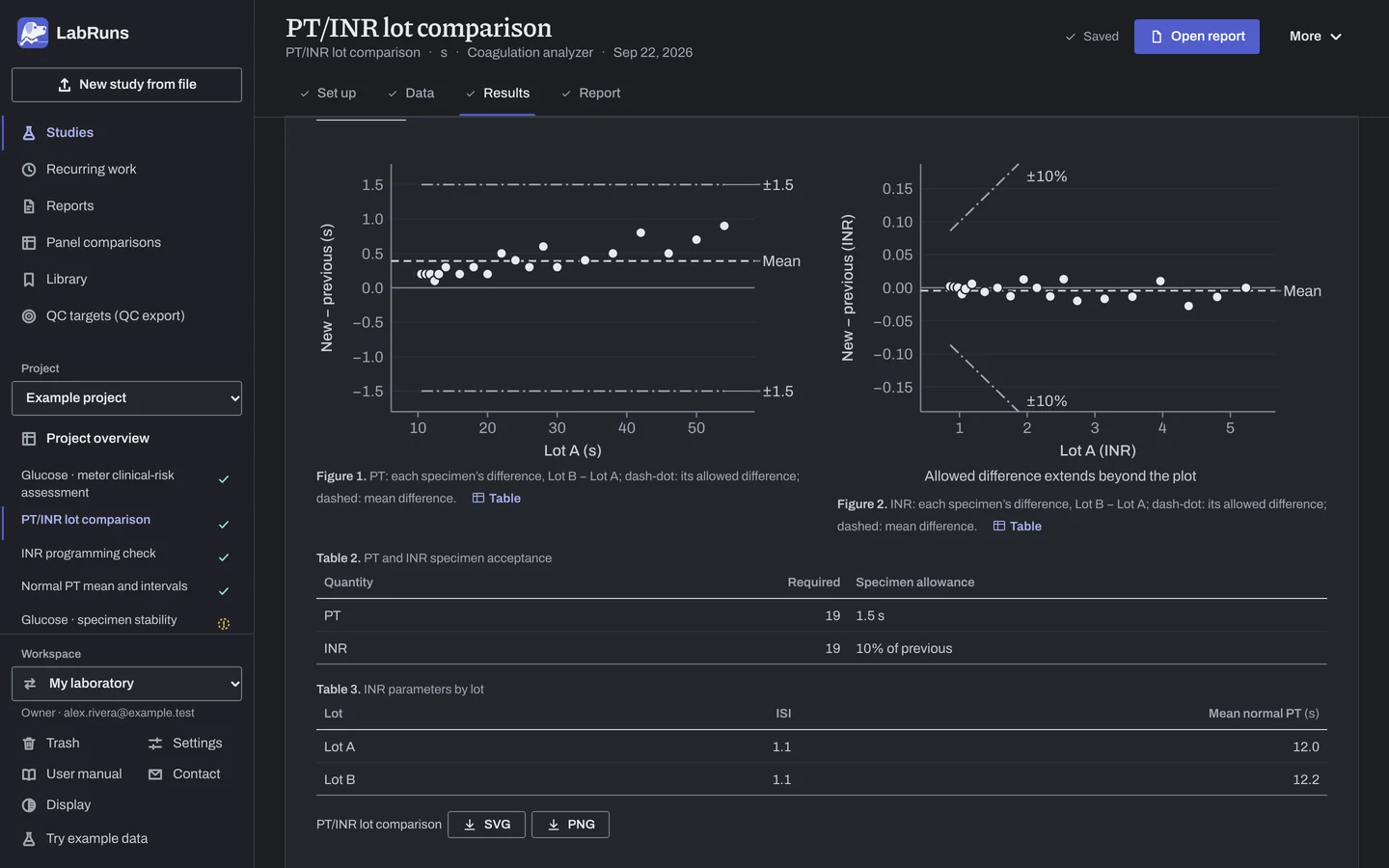Click the Open report button
Image resolution: width=1389 pixels, height=868 pixels.
point(1197,37)
